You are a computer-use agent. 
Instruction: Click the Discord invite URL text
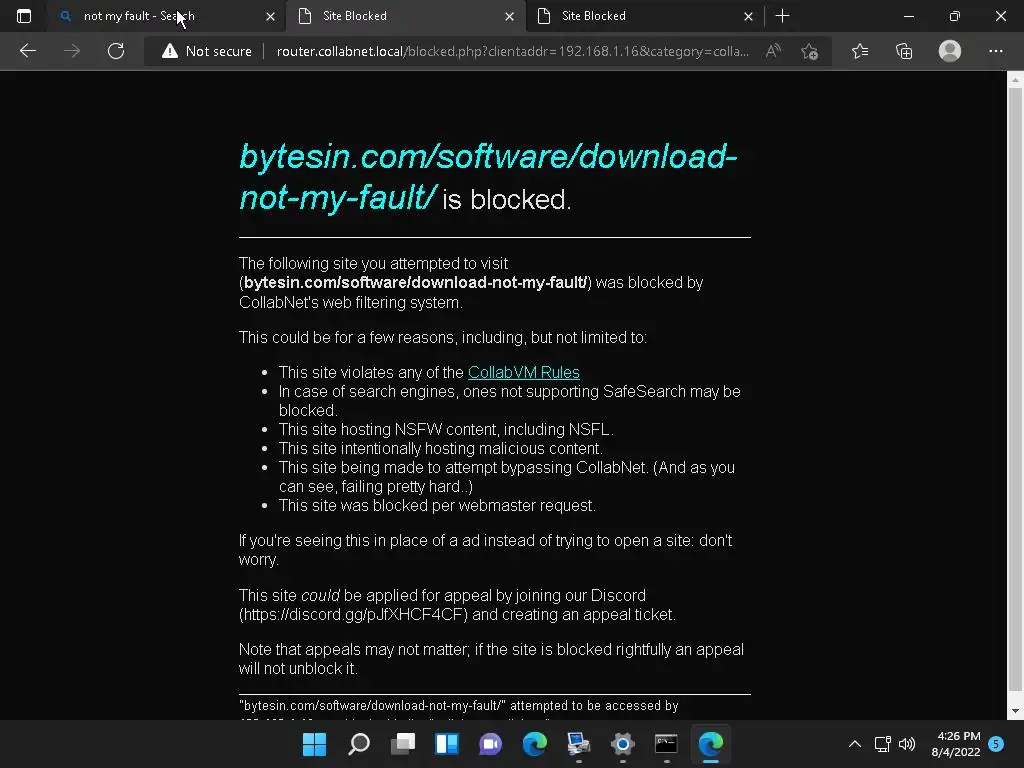[x=353, y=615]
